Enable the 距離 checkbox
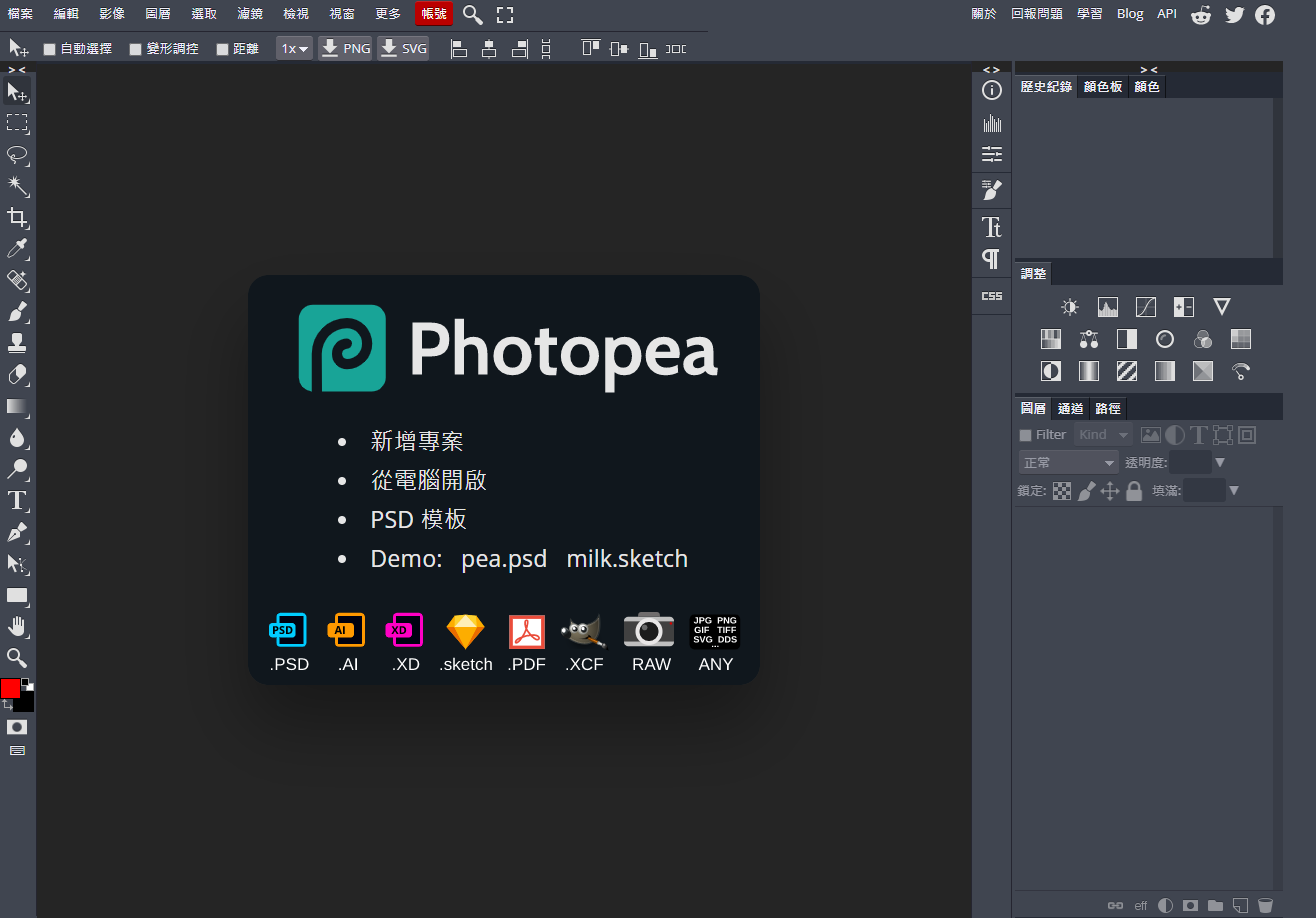 222,49
